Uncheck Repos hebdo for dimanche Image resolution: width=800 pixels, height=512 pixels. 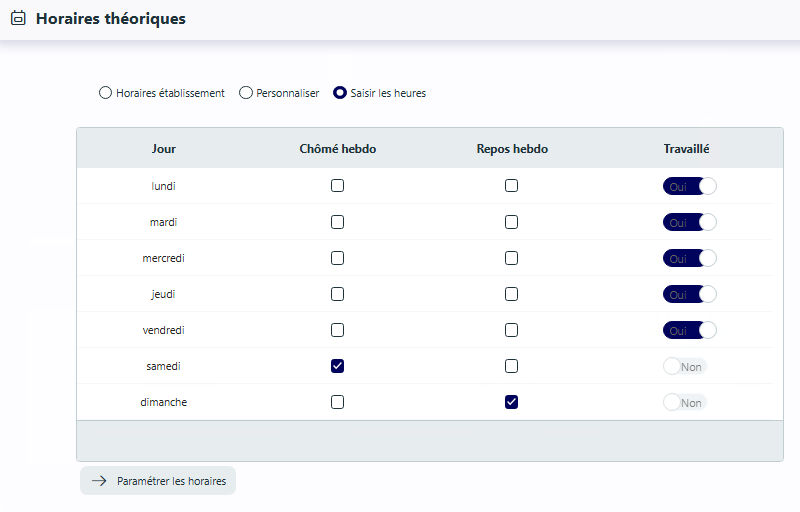pyautogui.click(x=511, y=402)
